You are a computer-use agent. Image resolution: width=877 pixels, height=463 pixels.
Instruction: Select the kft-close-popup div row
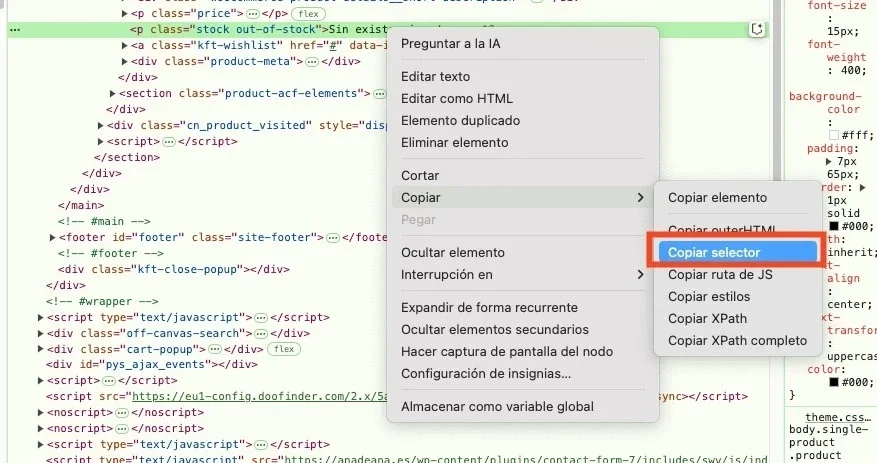pos(173,270)
